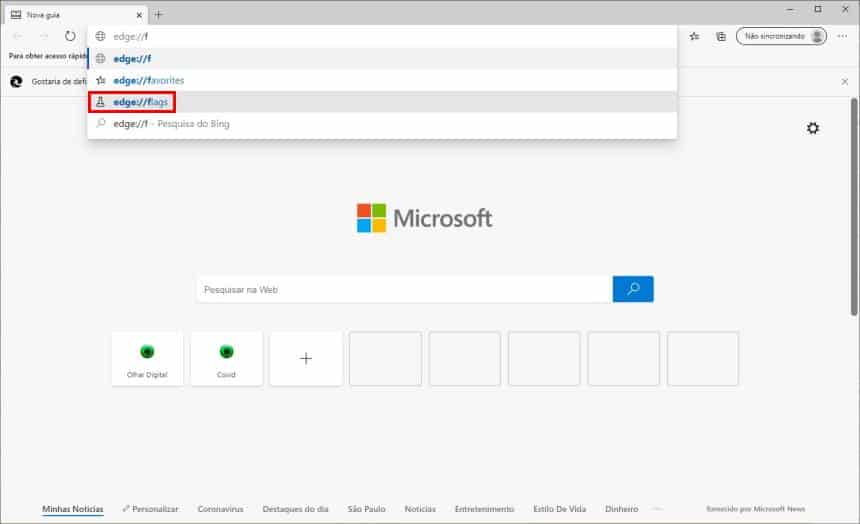Screen dimensions: 860x524
Task: Open the page settings gear icon
Action: tap(813, 128)
